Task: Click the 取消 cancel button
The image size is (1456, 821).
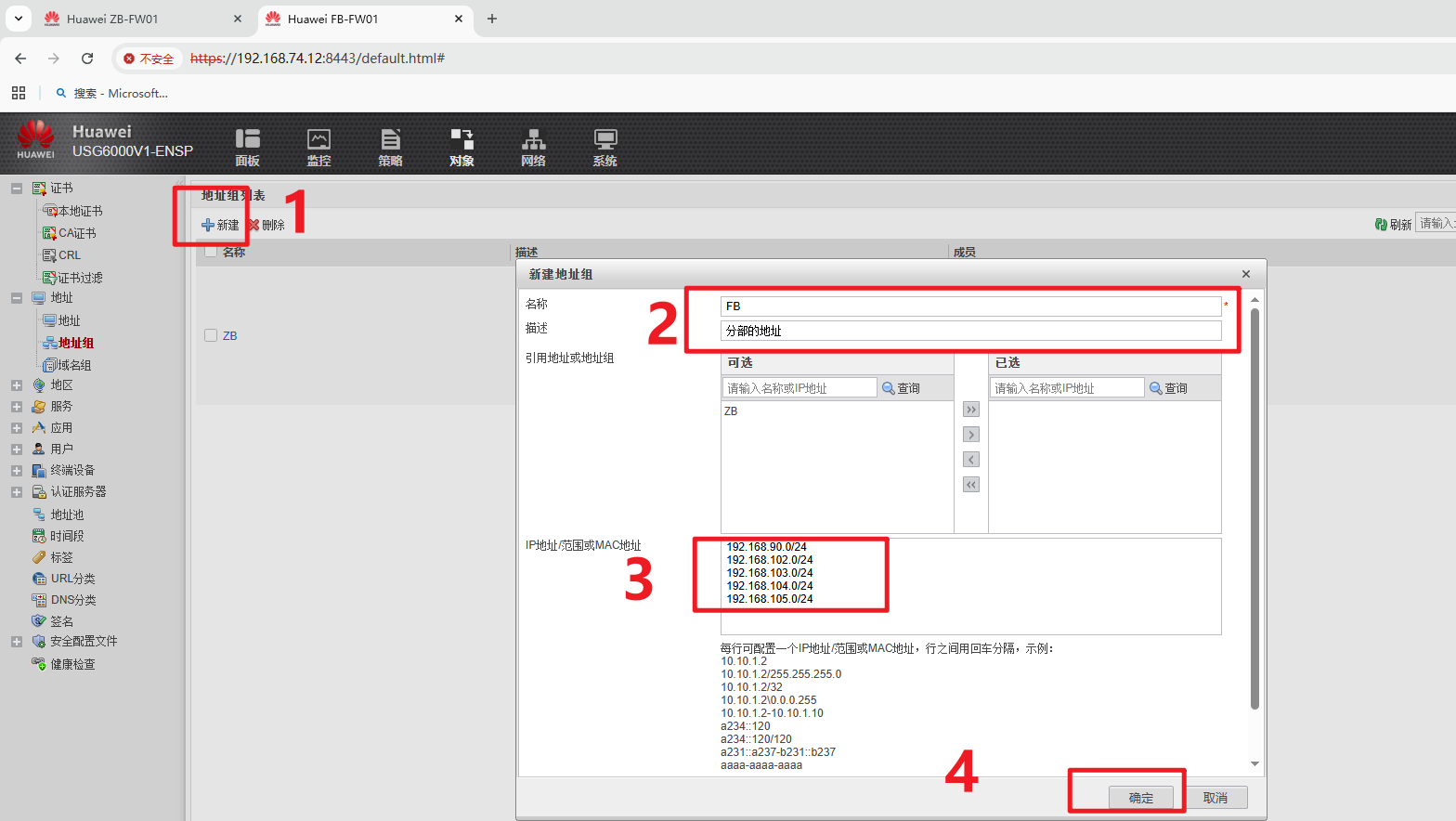Action: click(1215, 798)
